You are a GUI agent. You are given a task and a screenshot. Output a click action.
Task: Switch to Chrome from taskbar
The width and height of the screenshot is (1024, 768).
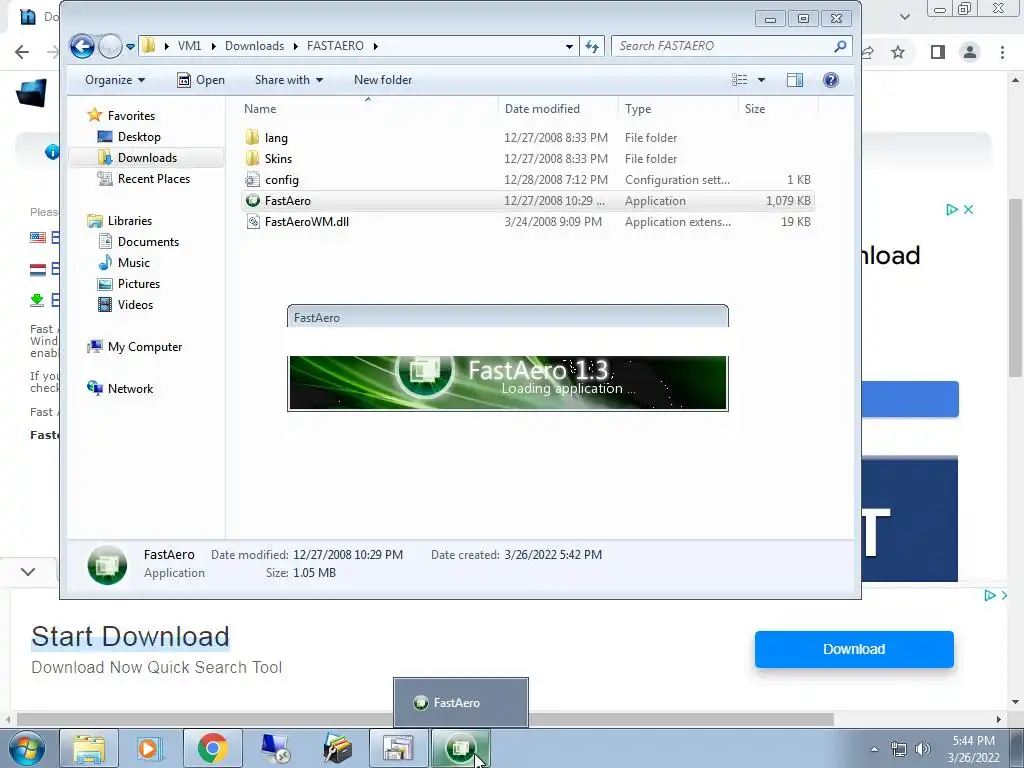(212, 748)
